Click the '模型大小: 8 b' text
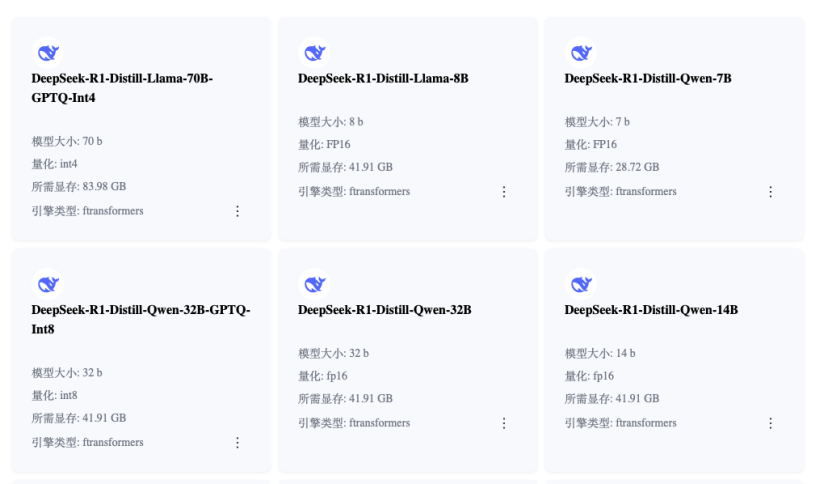 click(x=331, y=121)
